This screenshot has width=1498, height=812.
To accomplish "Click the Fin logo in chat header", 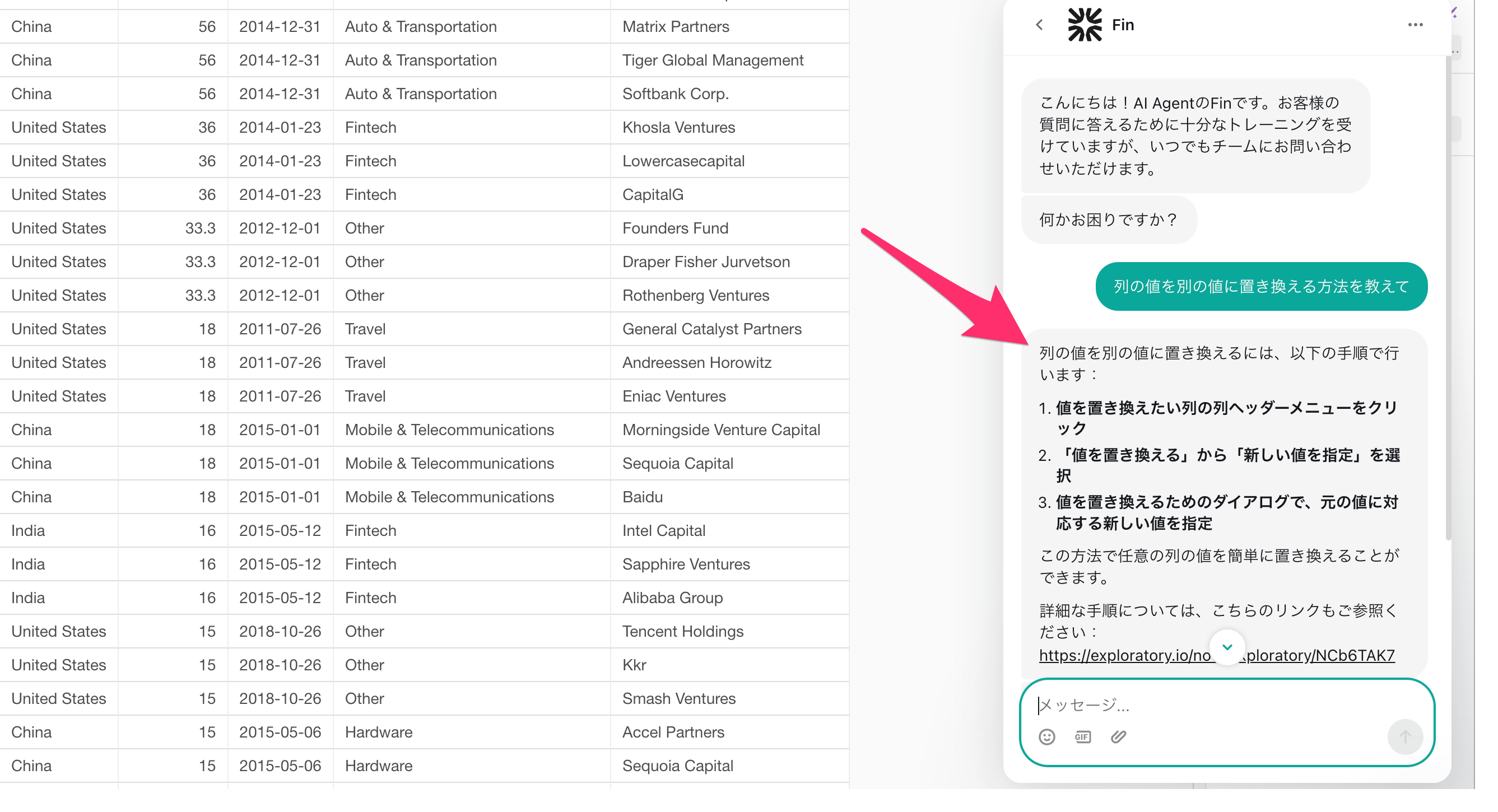I will click(1085, 25).
